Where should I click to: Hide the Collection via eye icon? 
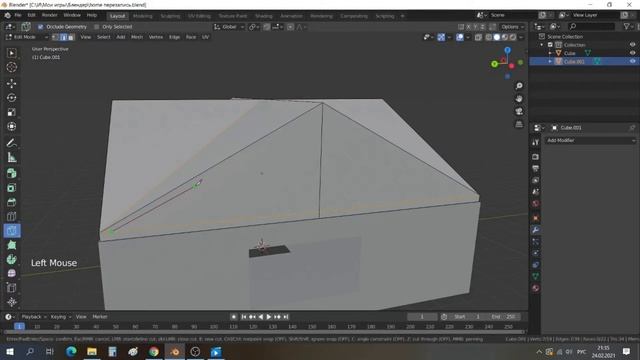(632, 45)
